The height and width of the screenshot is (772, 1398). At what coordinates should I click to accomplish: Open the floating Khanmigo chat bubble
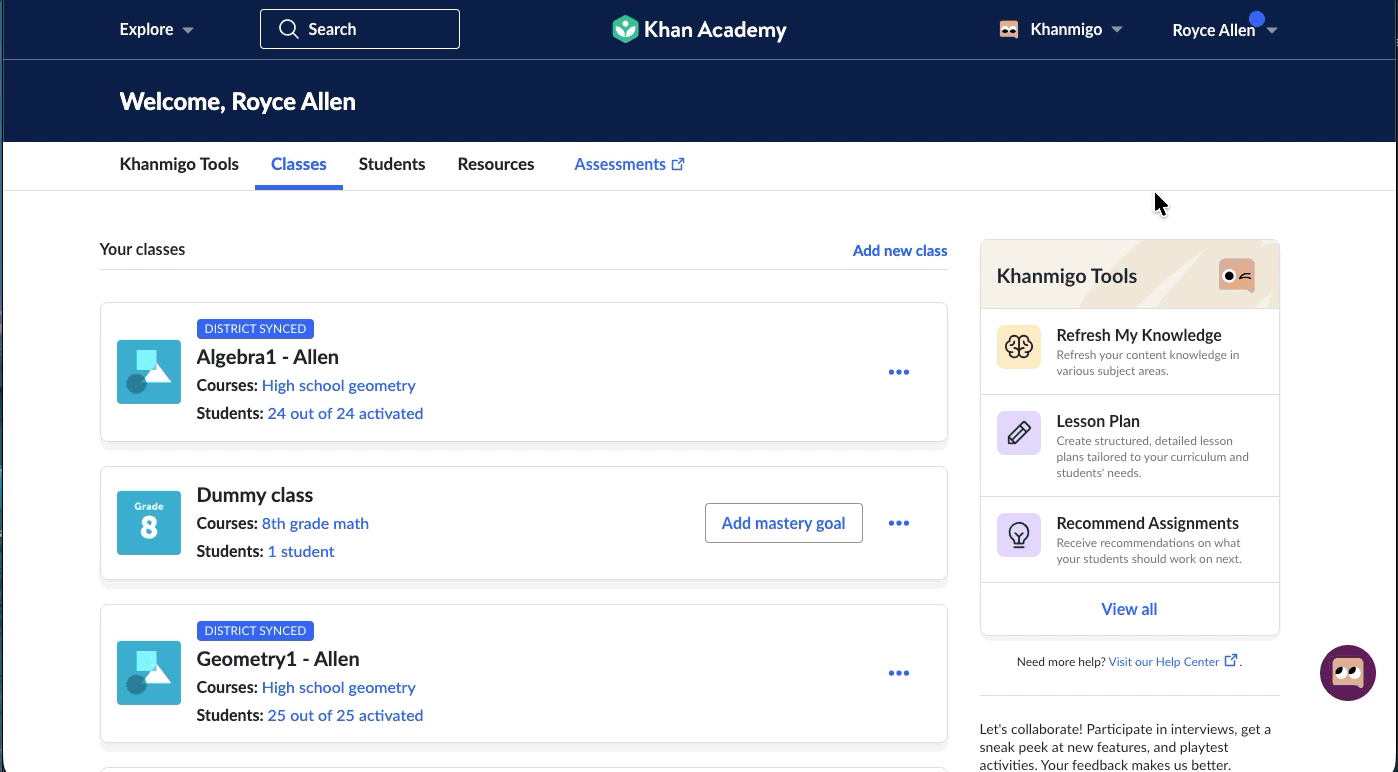pyautogui.click(x=1348, y=673)
